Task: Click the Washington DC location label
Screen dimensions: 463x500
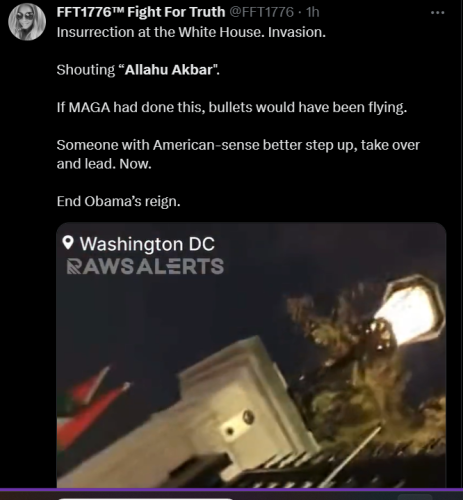Action: coord(147,244)
